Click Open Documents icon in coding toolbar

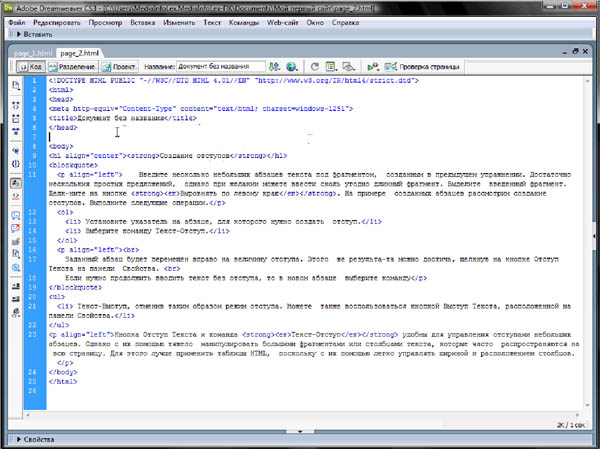click(16, 86)
